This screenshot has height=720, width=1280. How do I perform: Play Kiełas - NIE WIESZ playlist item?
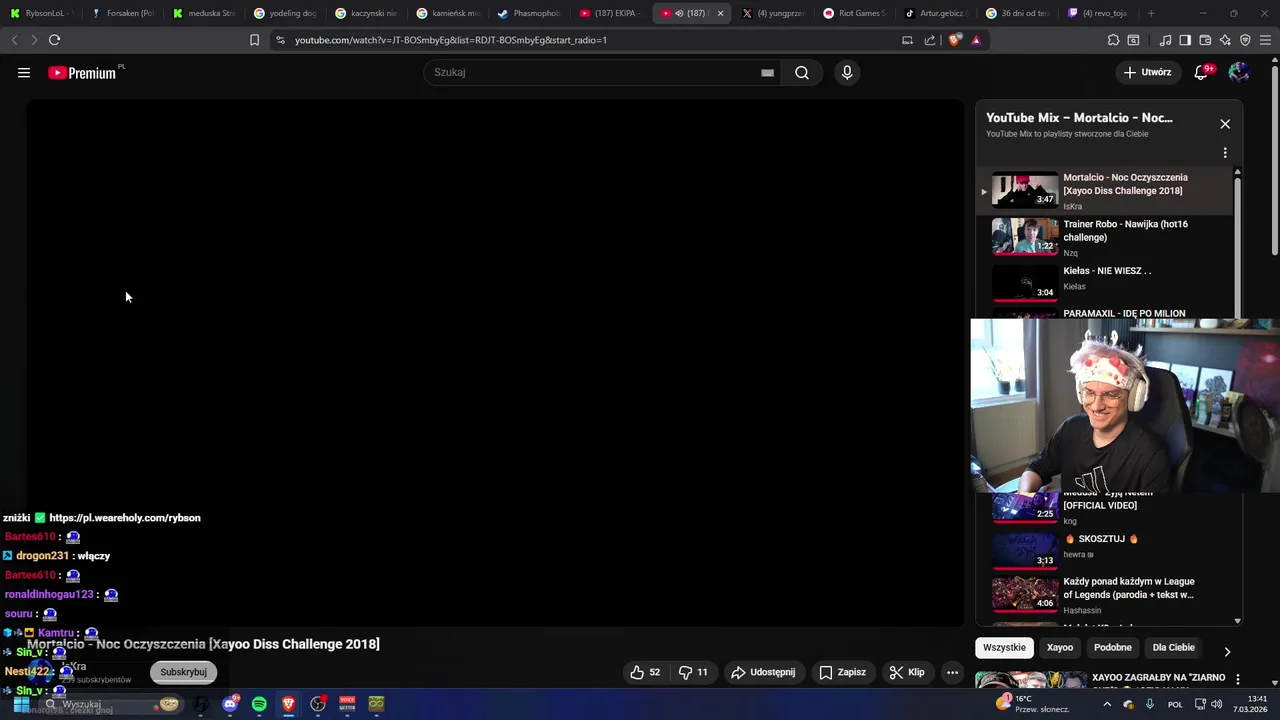pos(1105,282)
